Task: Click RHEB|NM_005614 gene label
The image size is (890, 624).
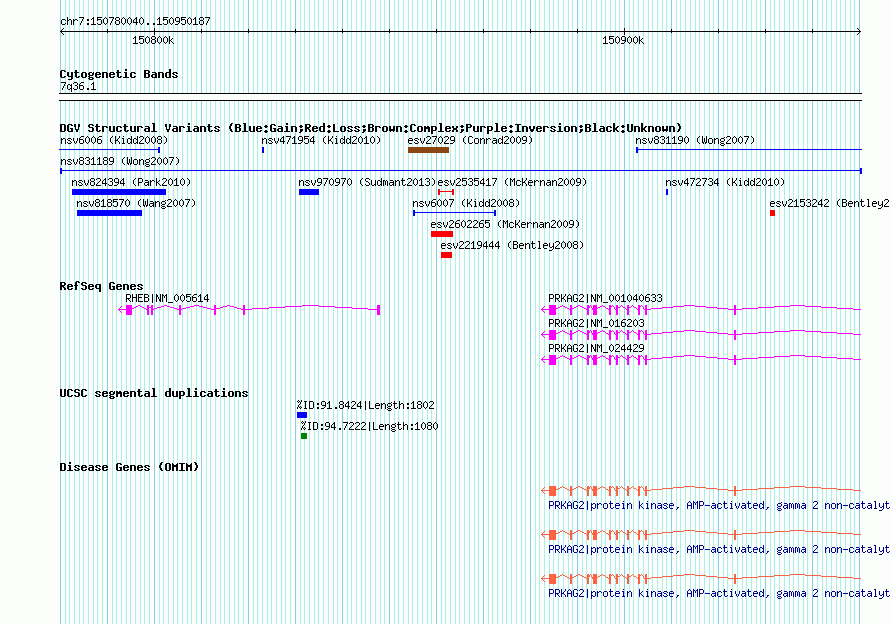Action: 167,298
